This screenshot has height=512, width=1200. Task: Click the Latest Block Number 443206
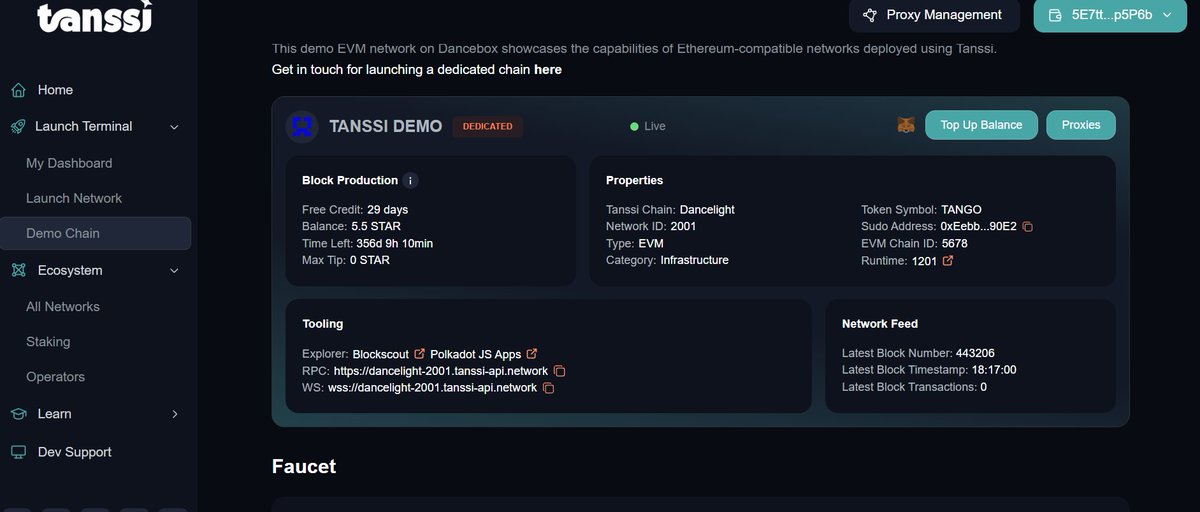coord(976,353)
